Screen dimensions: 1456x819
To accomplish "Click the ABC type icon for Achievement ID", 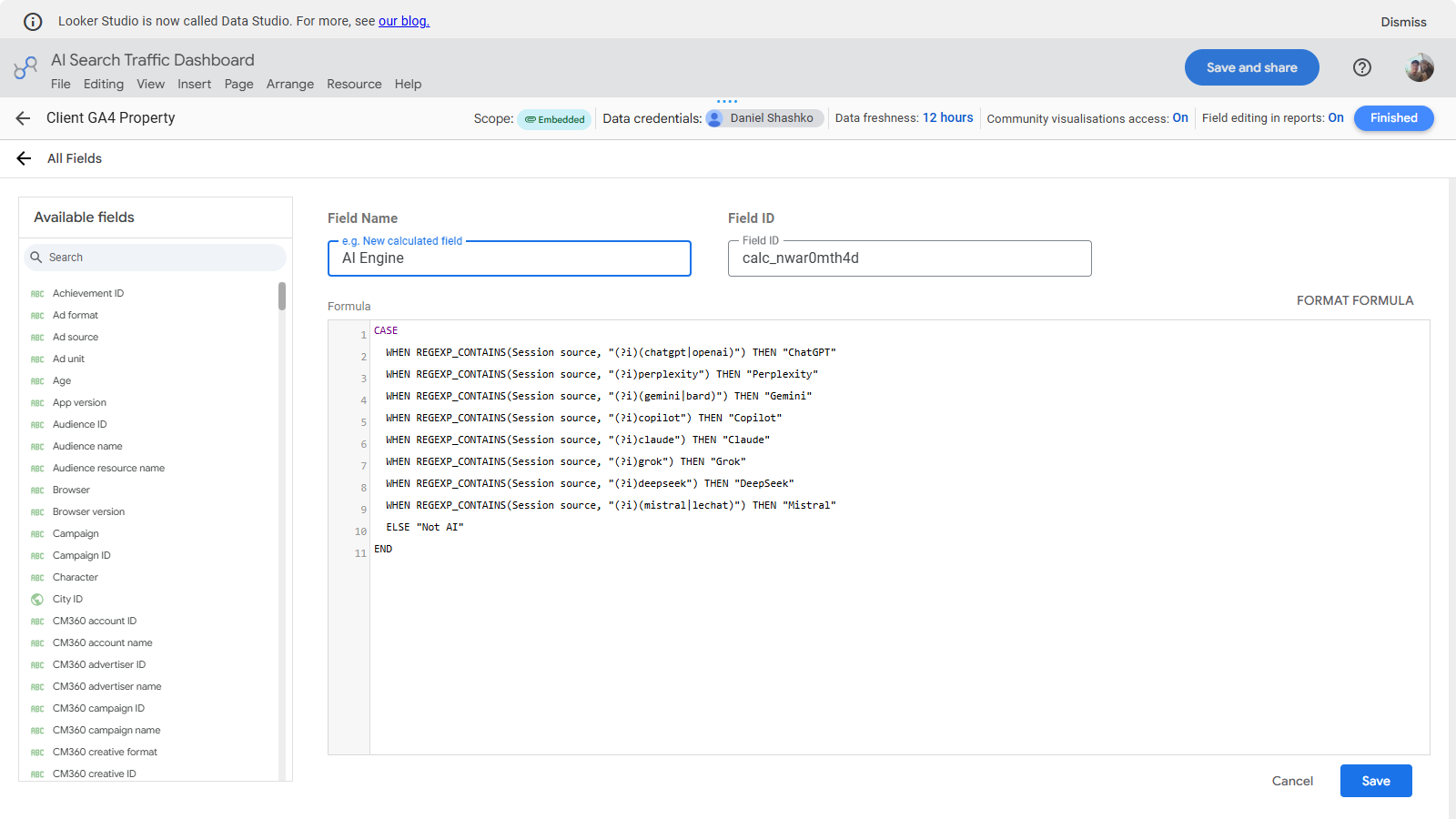I will click(37, 294).
